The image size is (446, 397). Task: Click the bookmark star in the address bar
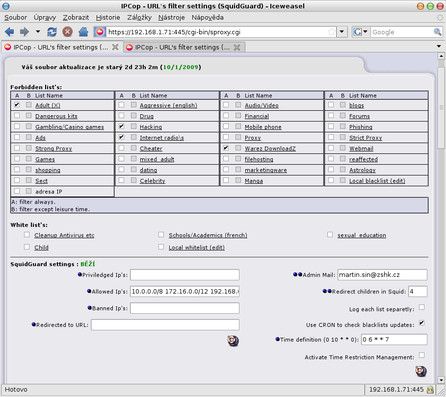coord(331,32)
